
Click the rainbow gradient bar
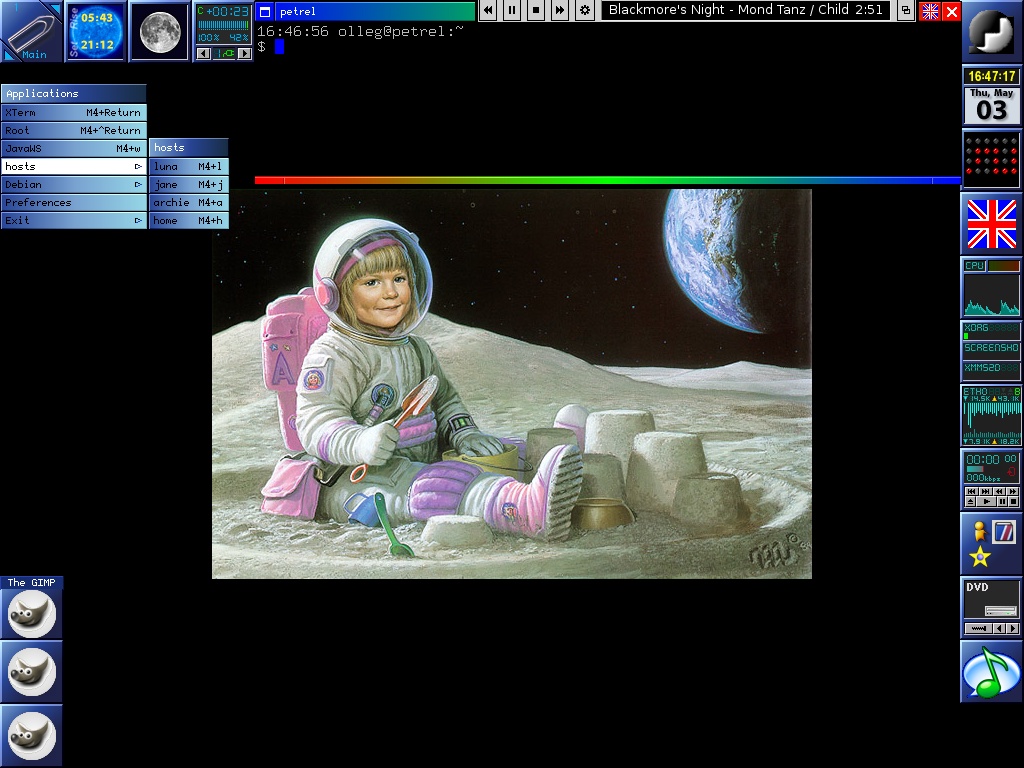point(607,180)
